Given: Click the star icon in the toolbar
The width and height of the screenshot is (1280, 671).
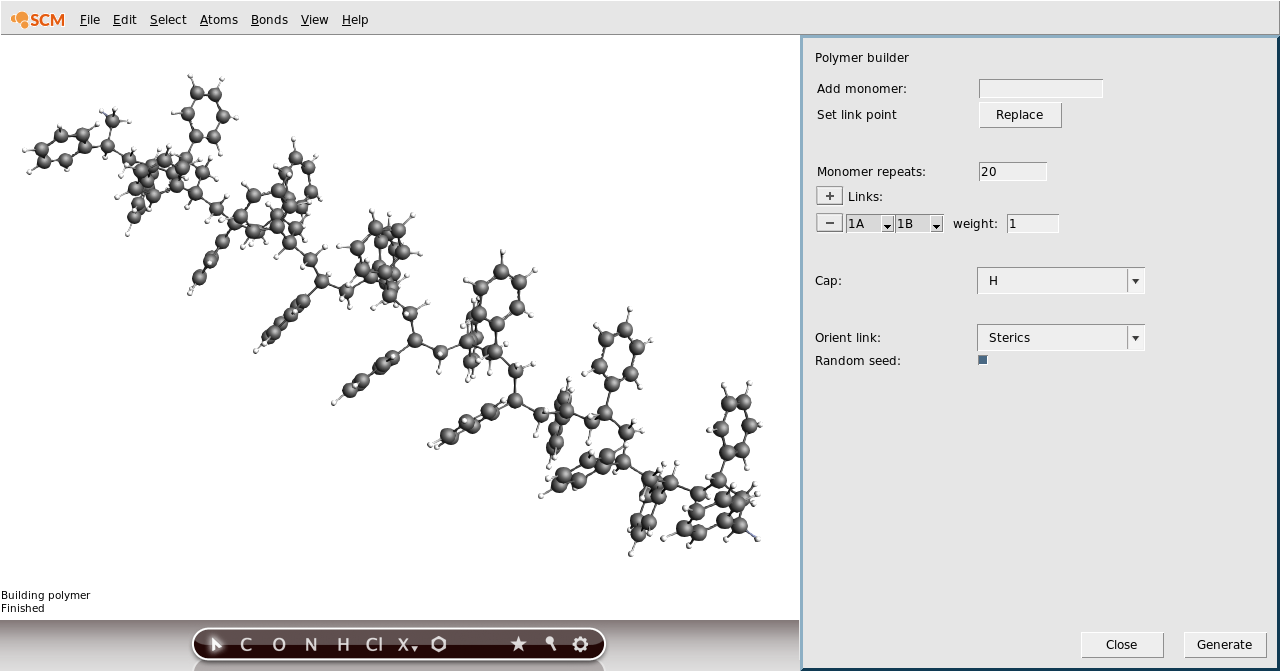Looking at the screenshot, I should (518, 644).
